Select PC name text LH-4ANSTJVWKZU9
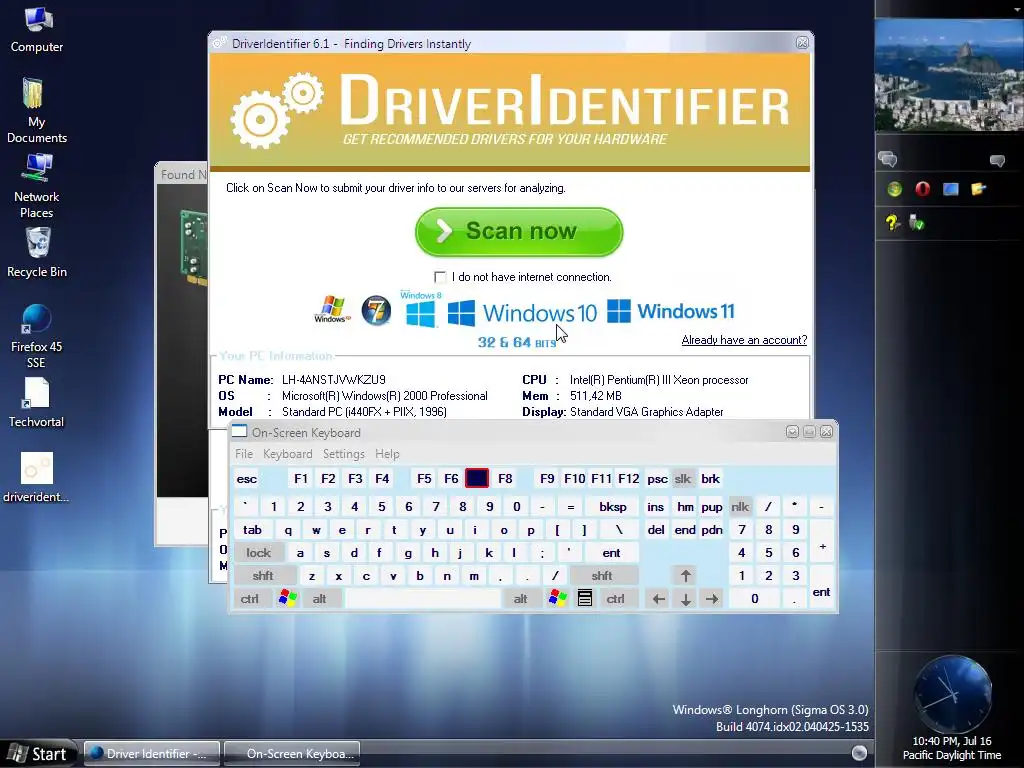The height and width of the screenshot is (768, 1024). [x=334, y=379]
